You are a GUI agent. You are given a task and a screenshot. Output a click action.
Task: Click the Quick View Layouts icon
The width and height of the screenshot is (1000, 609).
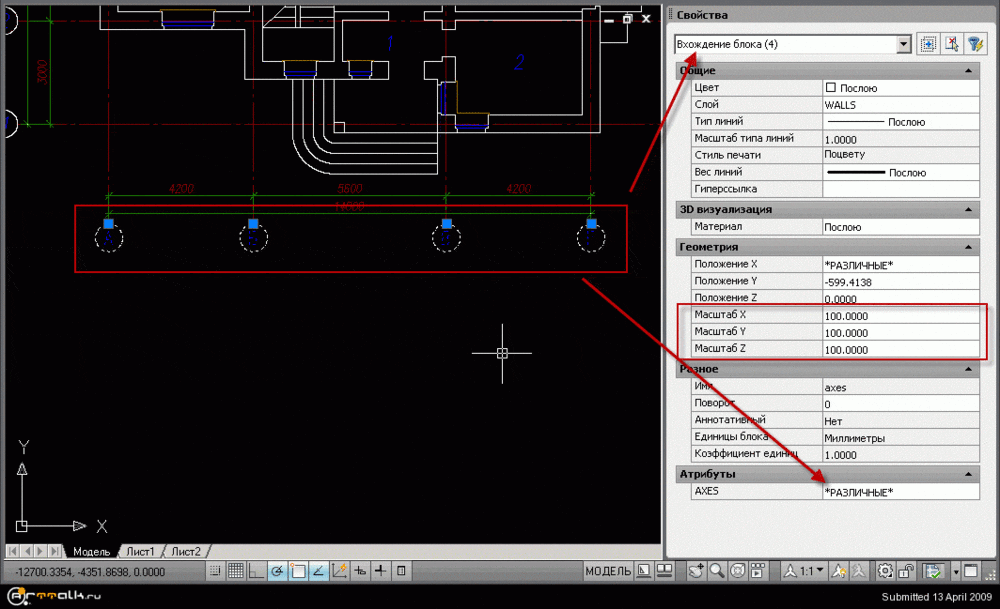click(x=644, y=571)
